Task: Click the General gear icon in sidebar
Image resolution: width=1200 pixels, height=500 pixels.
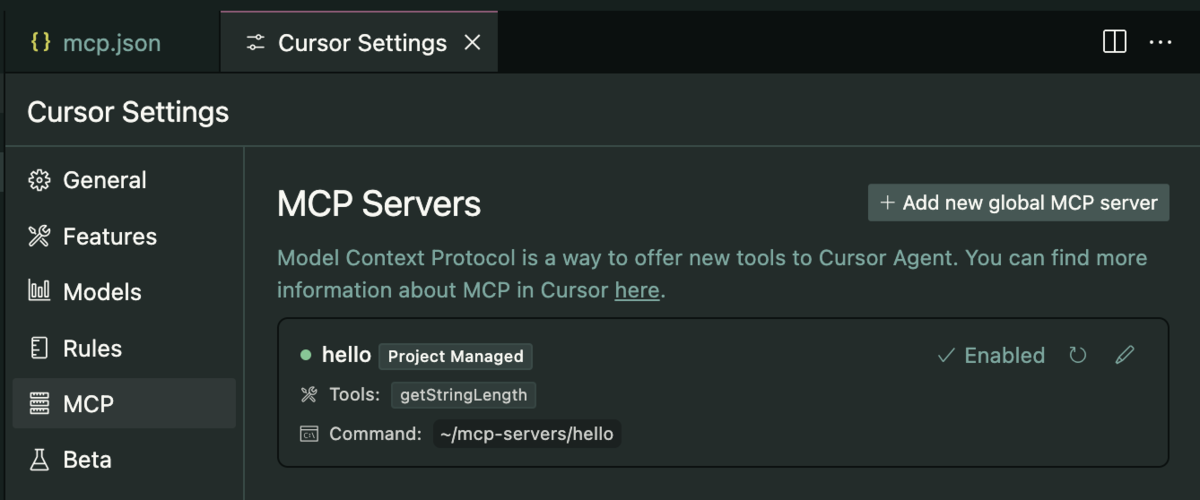Action: click(x=39, y=181)
